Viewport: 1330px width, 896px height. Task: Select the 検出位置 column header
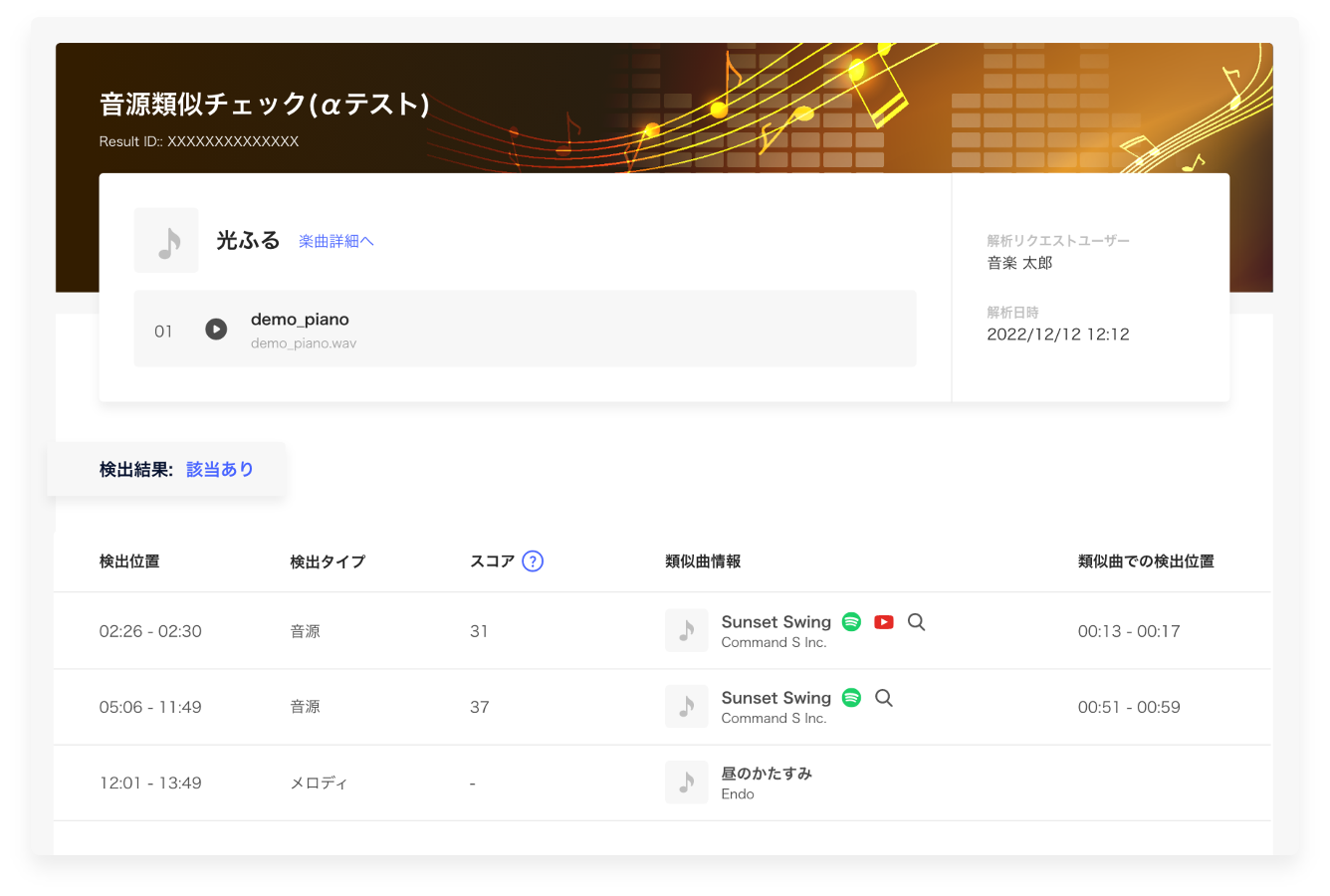(x=129, y=560)
